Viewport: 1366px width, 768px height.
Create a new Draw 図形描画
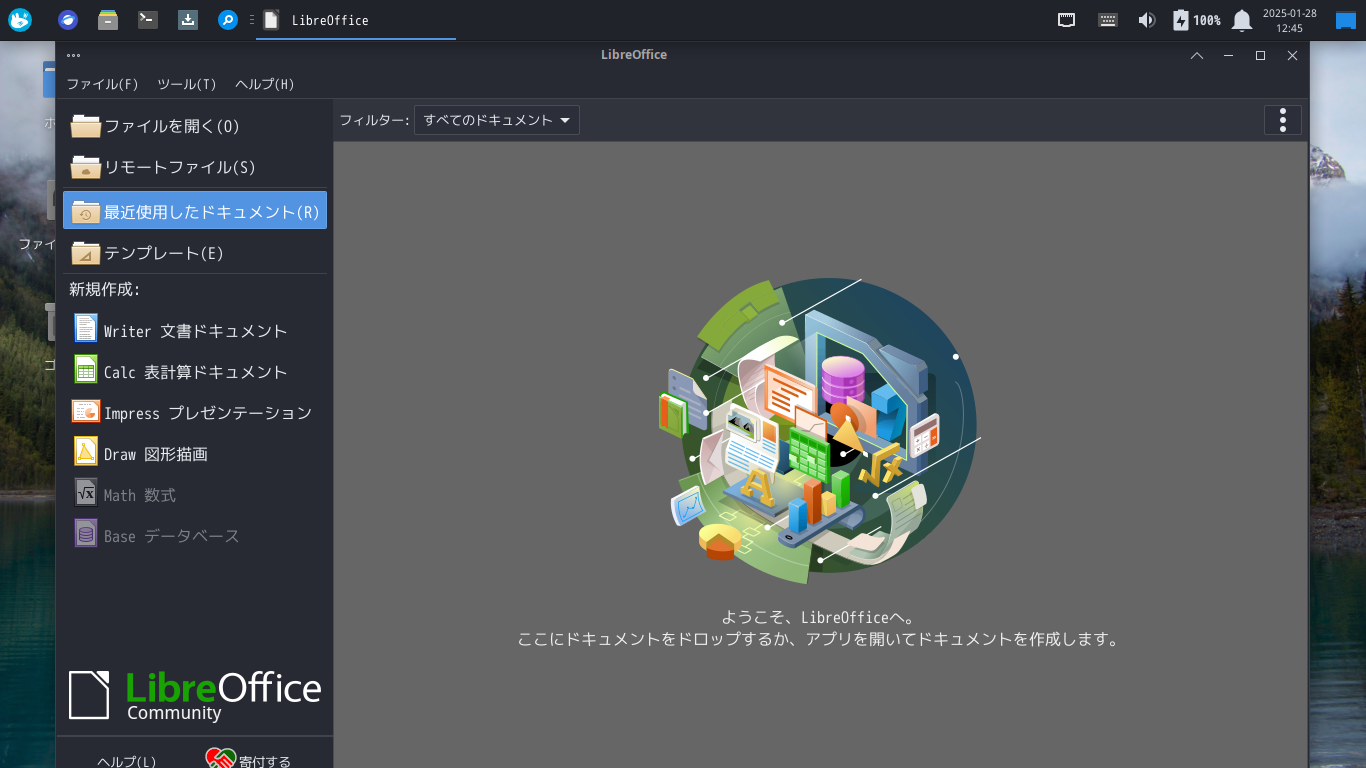click(195, 453)
